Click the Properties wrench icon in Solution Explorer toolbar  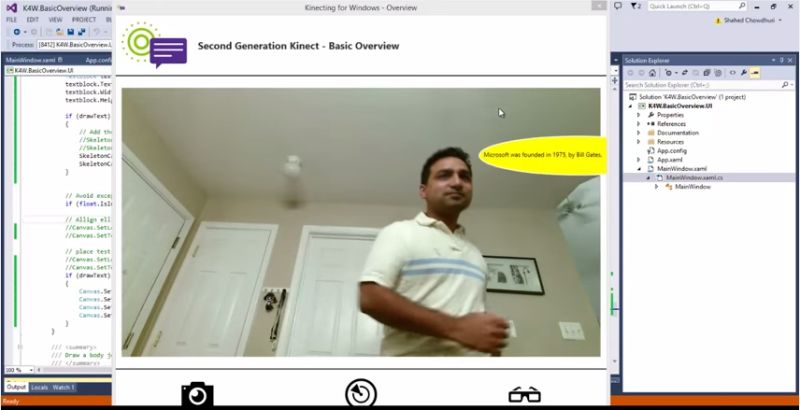[744, 73]
